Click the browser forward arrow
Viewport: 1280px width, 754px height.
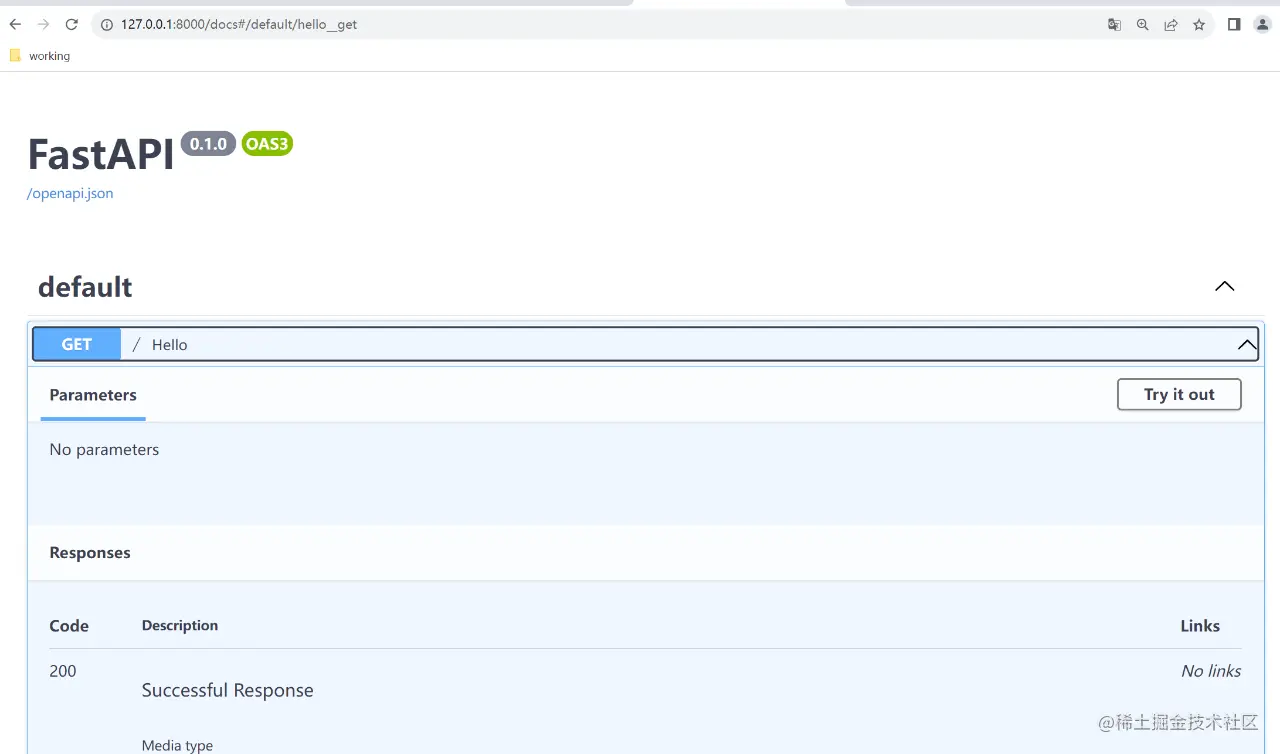click(43, 25)
